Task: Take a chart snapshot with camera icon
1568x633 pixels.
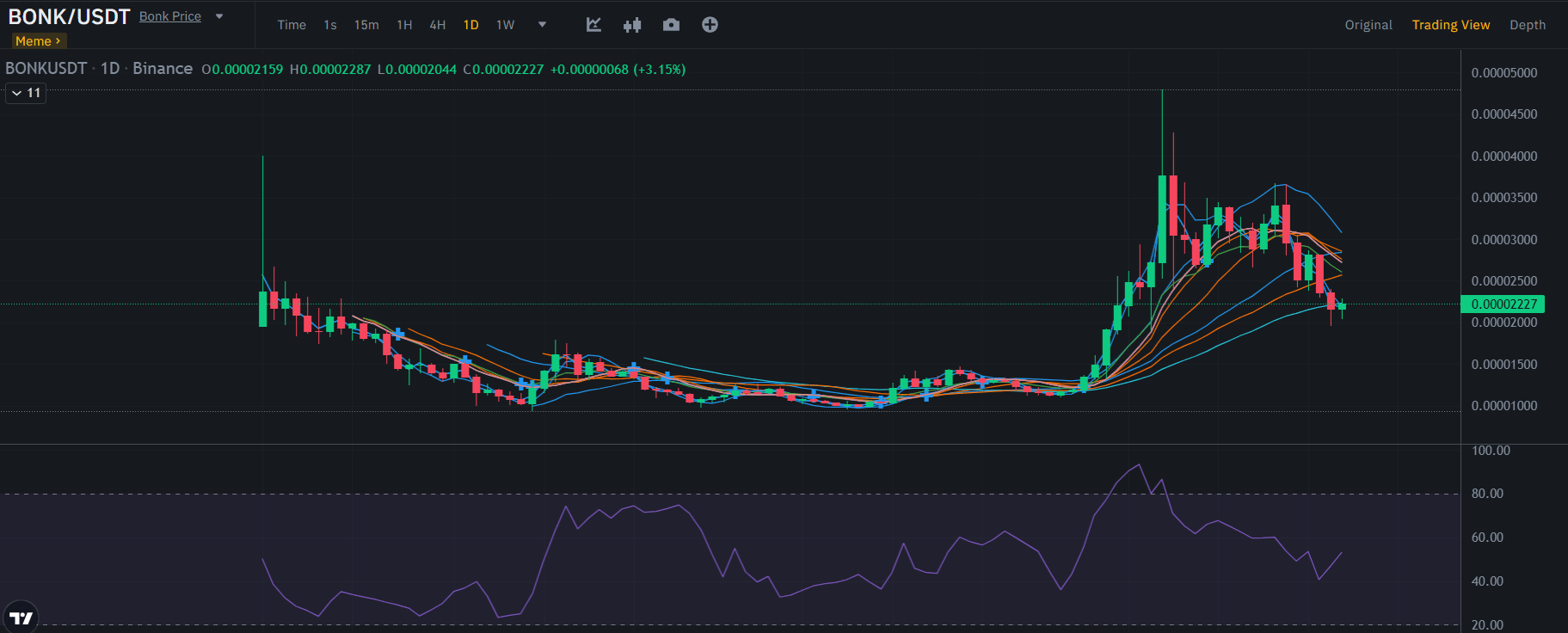Action: point(671,25)
